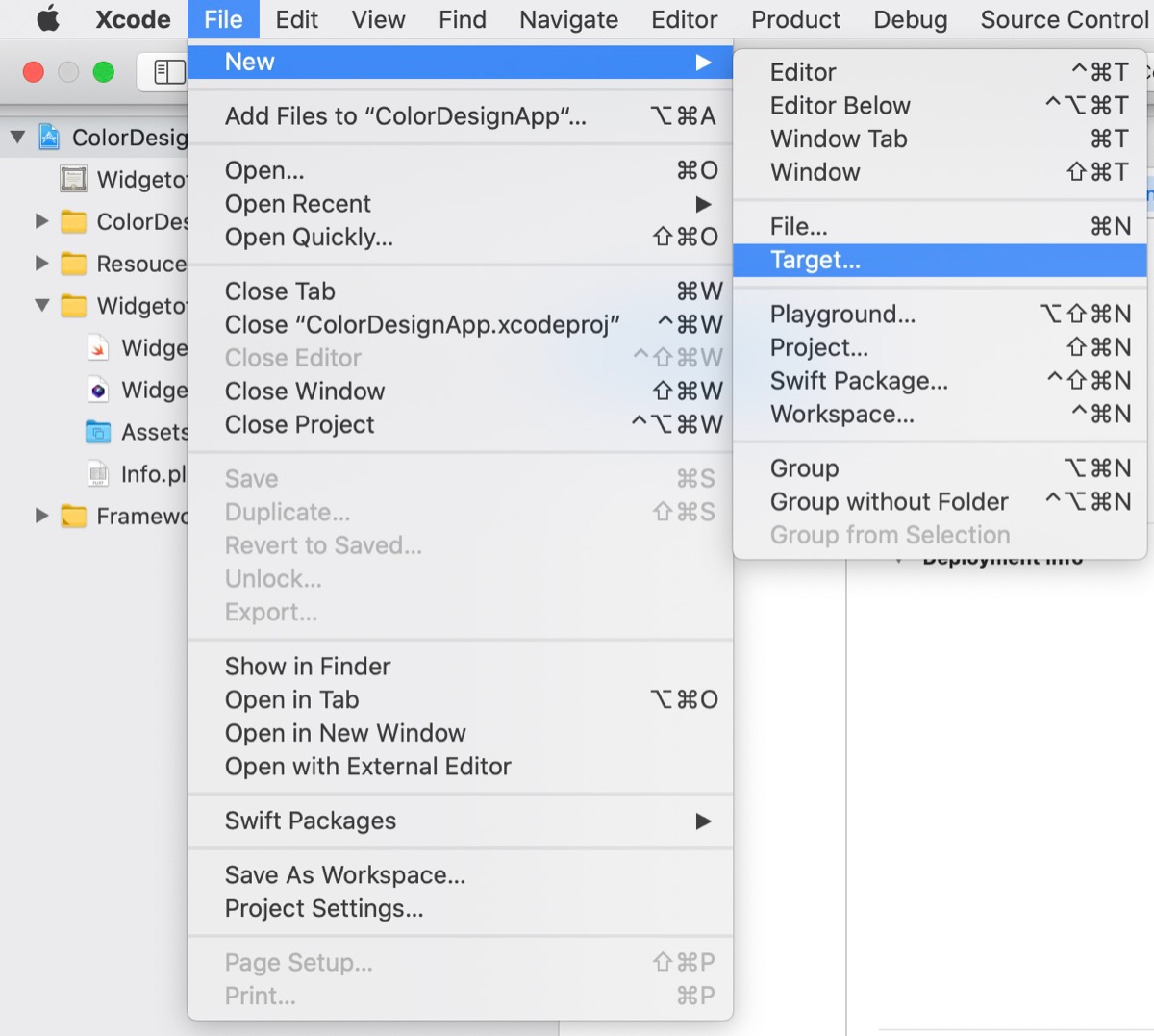Open the Editor menu
This screenshot has width=1154, height=1036.
point(684,19)
